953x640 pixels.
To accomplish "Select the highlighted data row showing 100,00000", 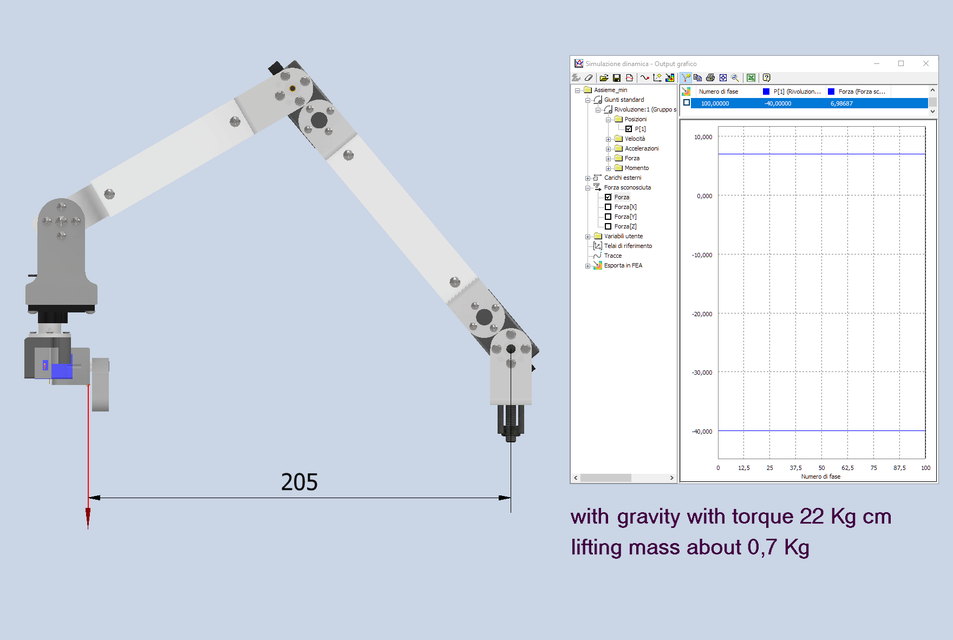I will (718, 103).
